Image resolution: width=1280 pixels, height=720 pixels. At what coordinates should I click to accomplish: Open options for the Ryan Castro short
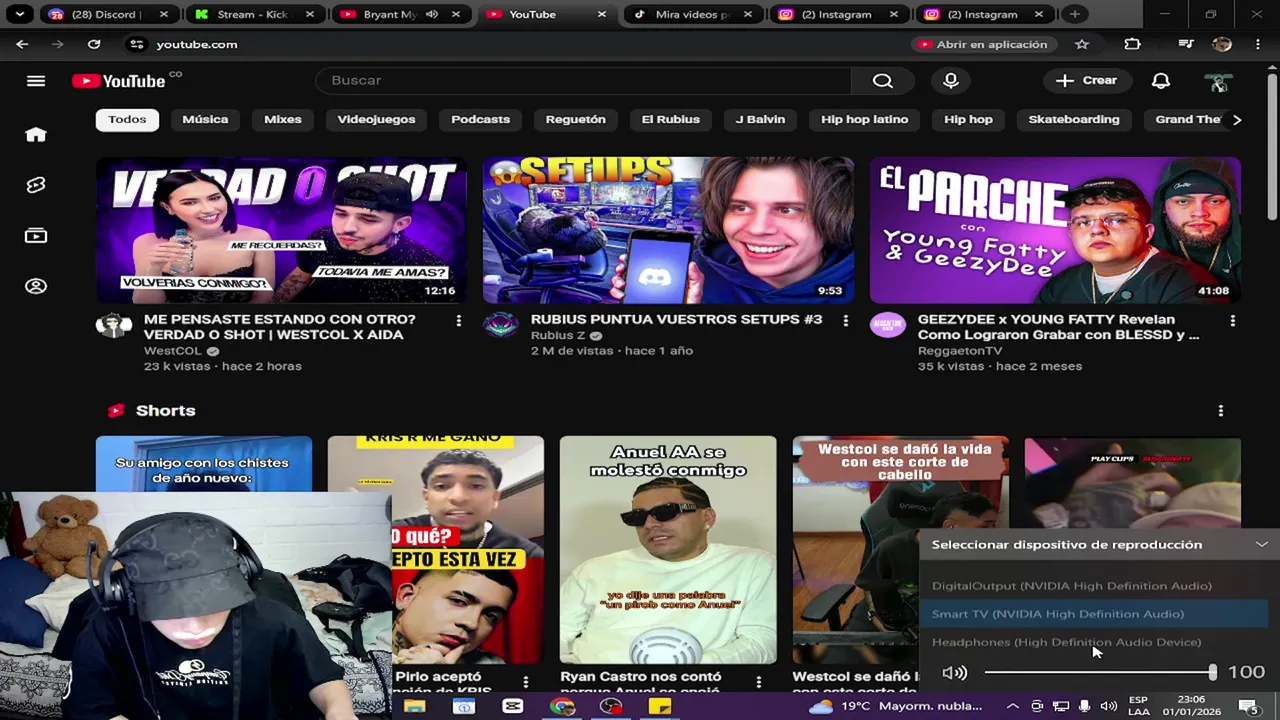coord(758,681)
